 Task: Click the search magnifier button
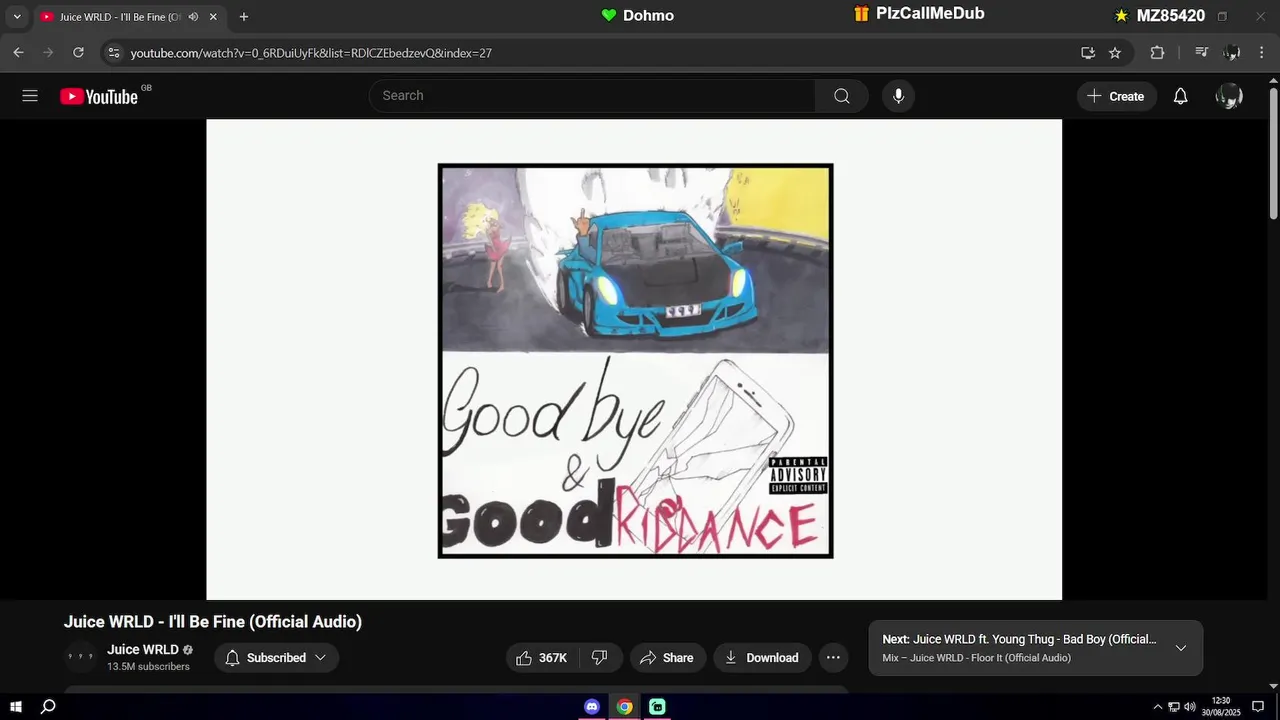842,96
